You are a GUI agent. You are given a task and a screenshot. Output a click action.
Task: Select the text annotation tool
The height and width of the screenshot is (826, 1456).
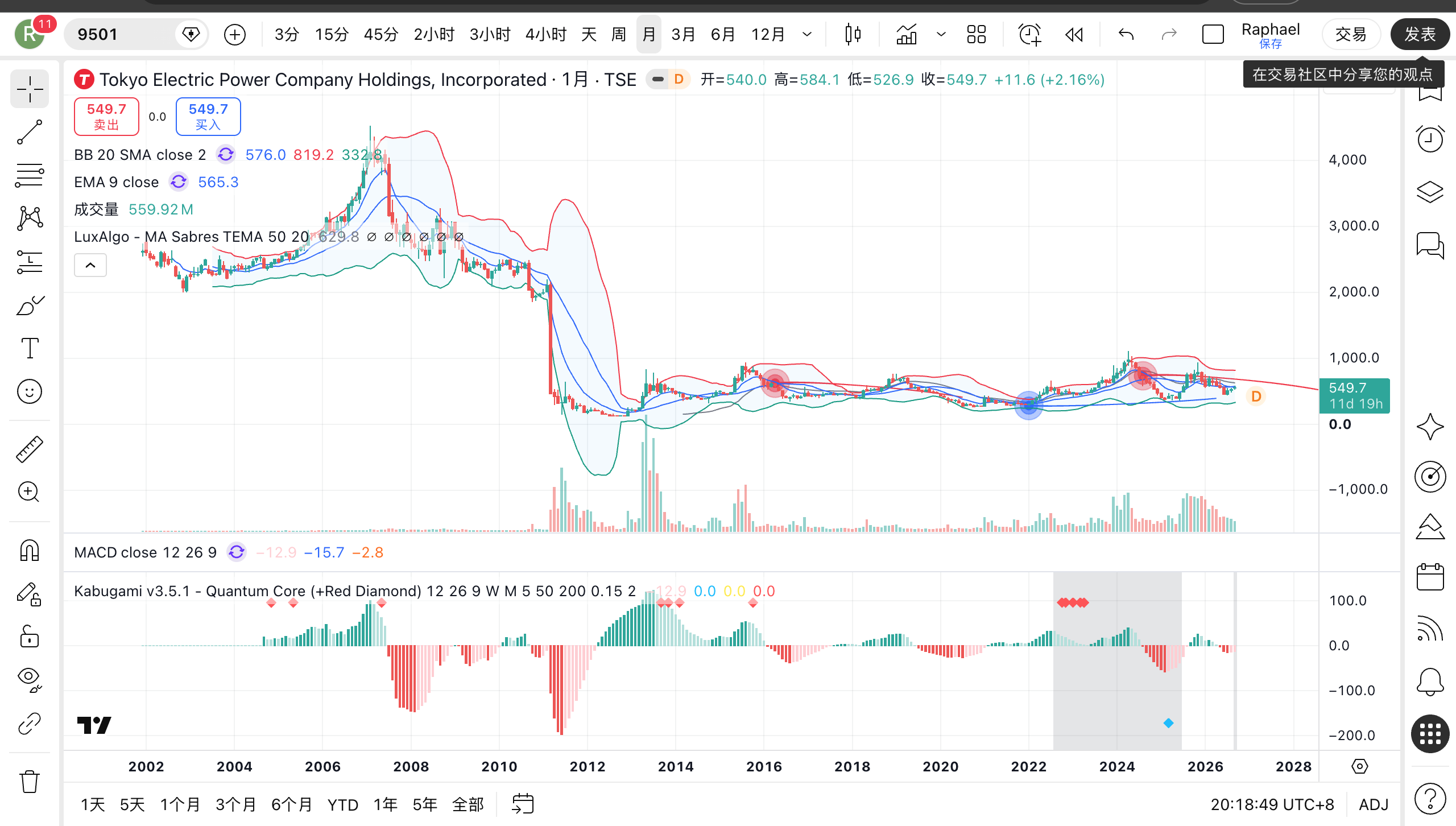pos(30,348)
